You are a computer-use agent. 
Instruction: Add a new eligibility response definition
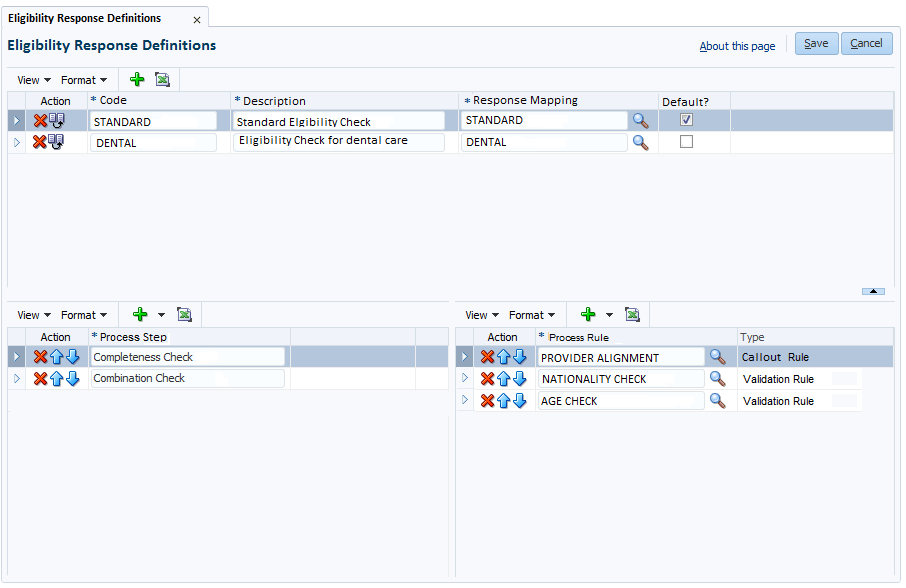pos(137,79)
